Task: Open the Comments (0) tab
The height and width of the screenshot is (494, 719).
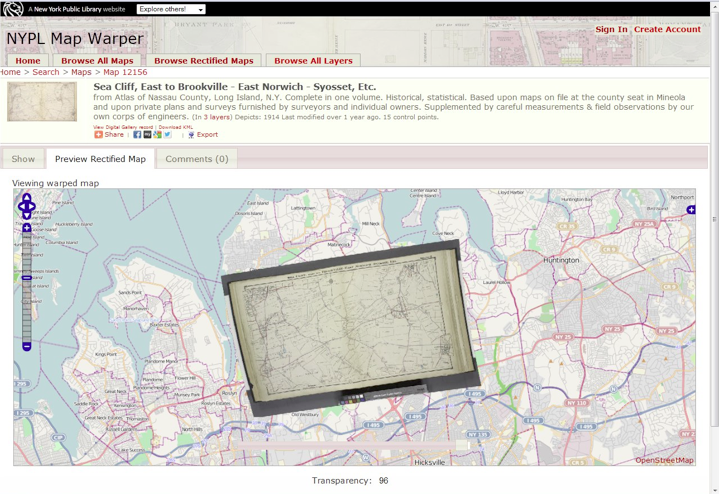Action: (197, 159)
